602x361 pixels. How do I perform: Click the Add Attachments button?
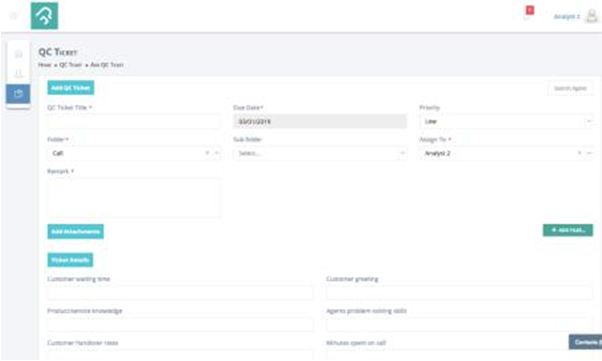[76, 232]
